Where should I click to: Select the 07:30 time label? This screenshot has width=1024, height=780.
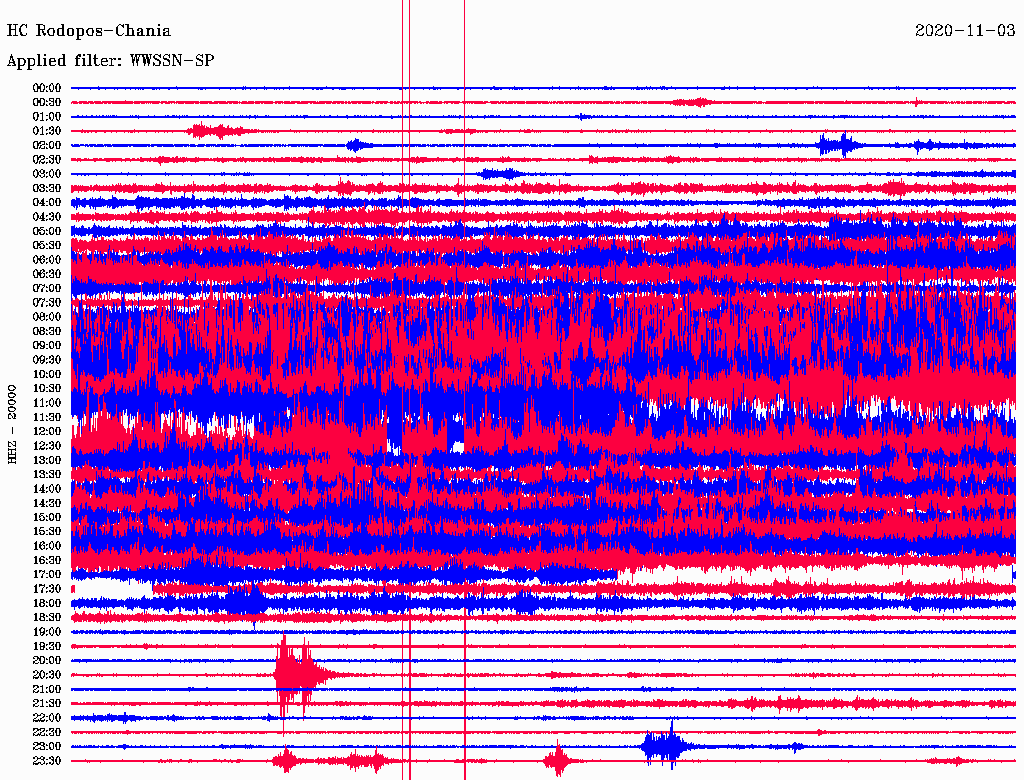click(47, 303)
